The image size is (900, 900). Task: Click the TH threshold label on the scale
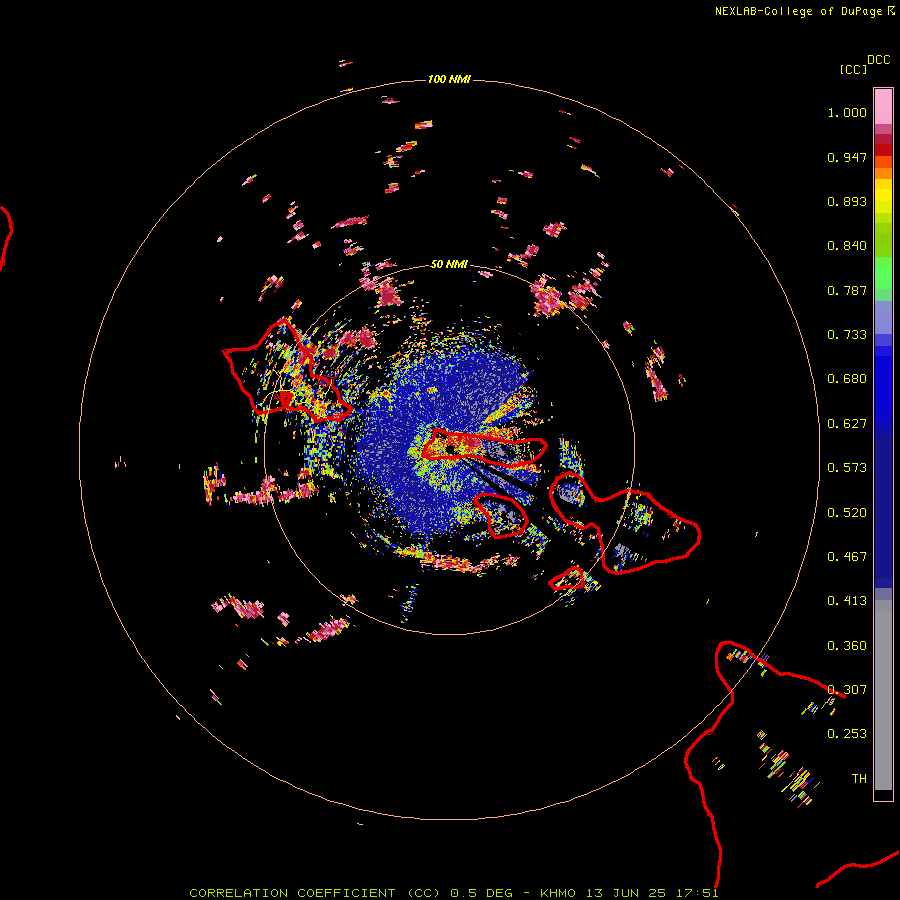pos(859,779)
